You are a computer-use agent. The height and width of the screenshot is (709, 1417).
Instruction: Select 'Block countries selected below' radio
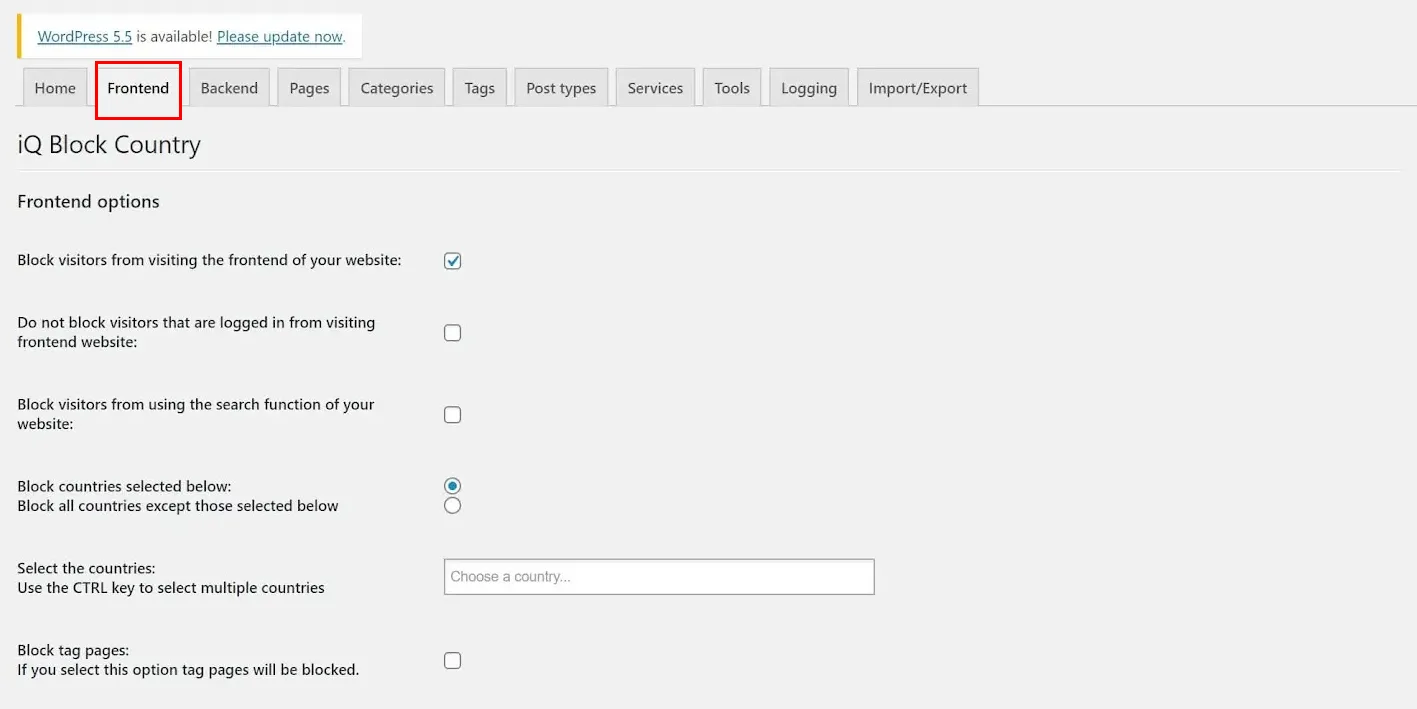point(452,486)
